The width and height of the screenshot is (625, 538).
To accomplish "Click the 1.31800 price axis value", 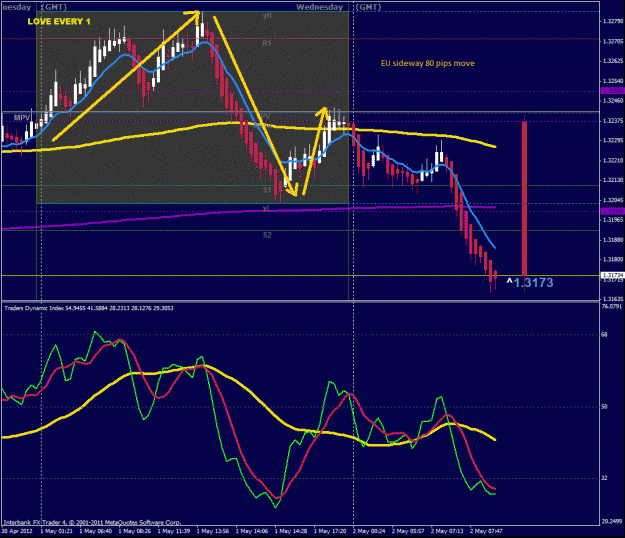I will [x=613, y=259].
